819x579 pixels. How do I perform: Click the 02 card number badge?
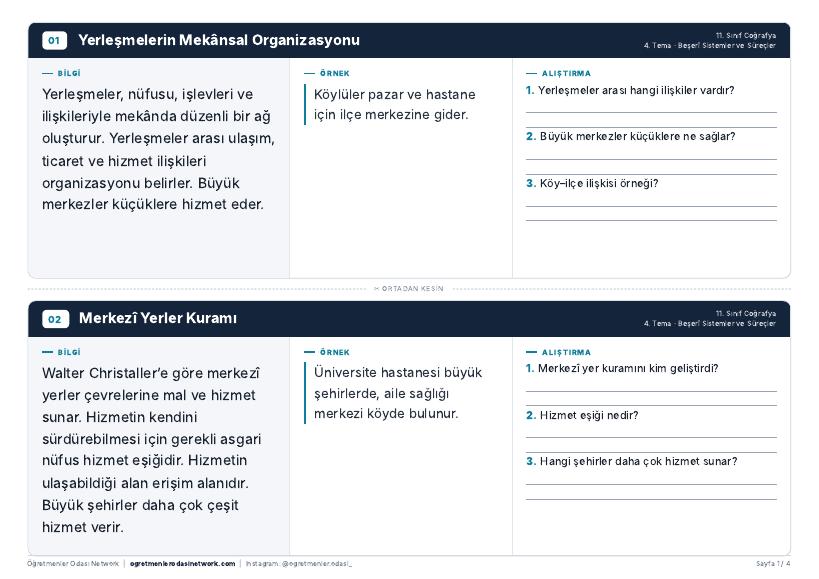point(55,319)
